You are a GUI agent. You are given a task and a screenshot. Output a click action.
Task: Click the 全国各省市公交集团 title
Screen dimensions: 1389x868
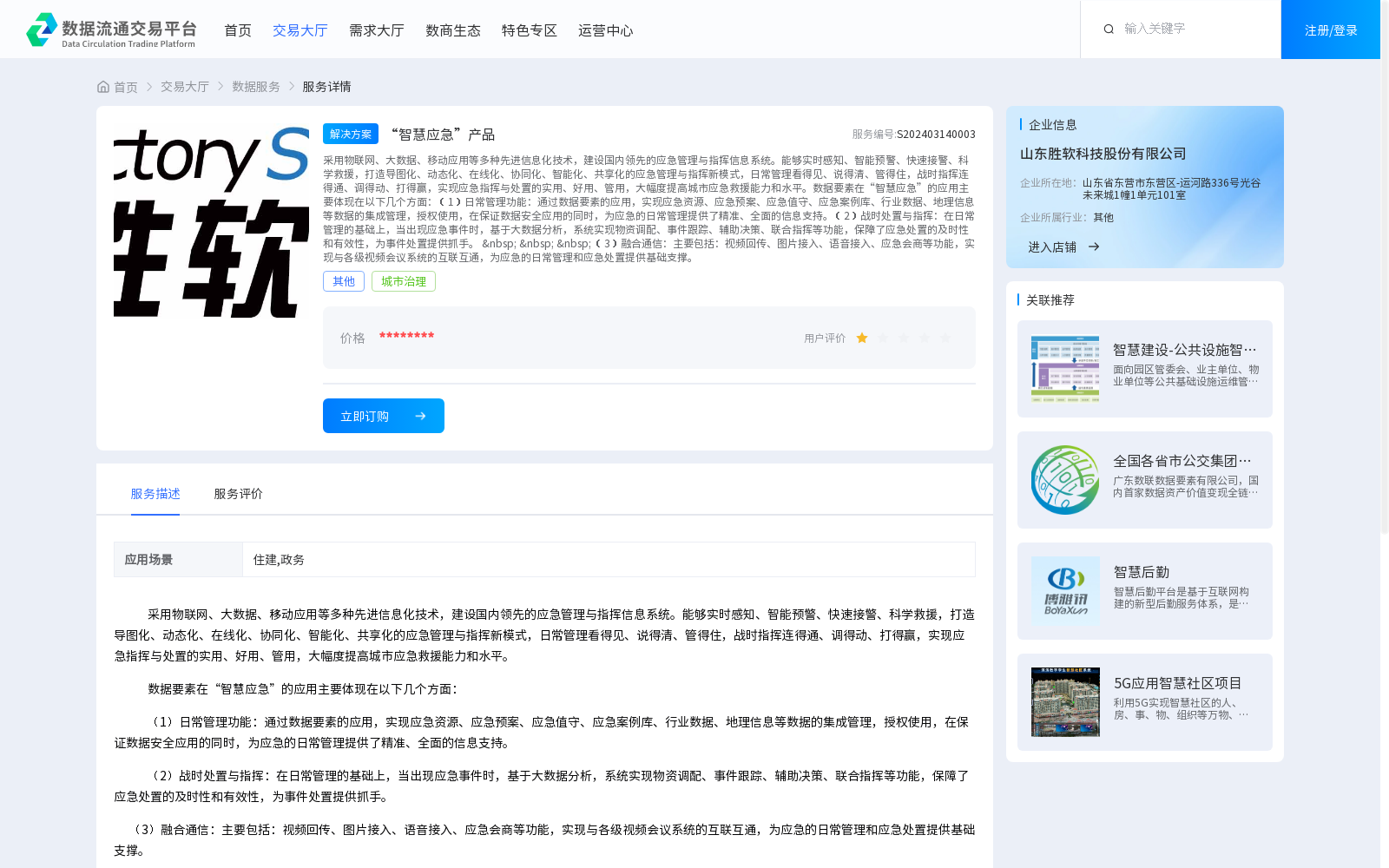1183,461
